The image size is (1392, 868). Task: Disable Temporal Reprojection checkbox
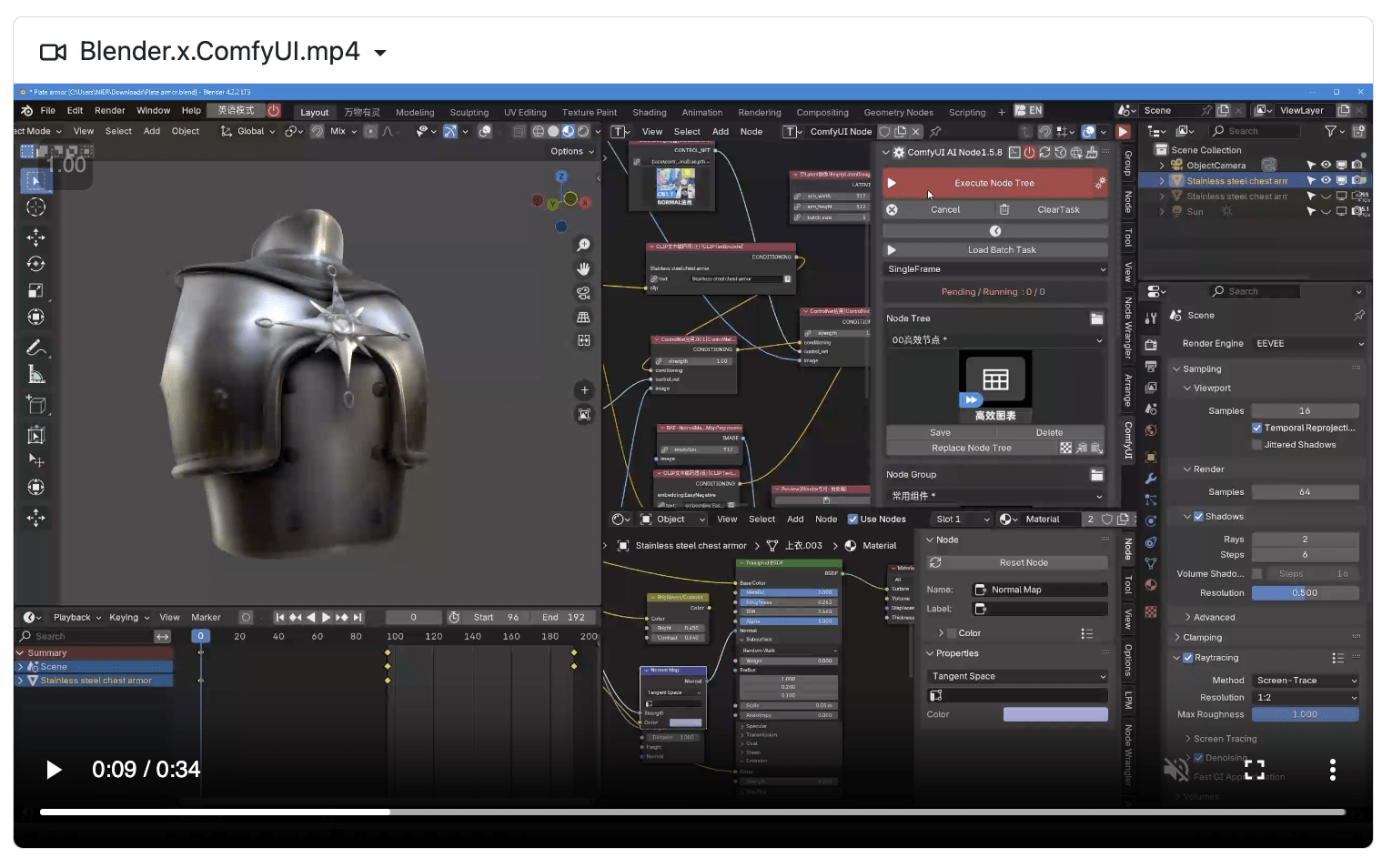[x=1256, y=428]
